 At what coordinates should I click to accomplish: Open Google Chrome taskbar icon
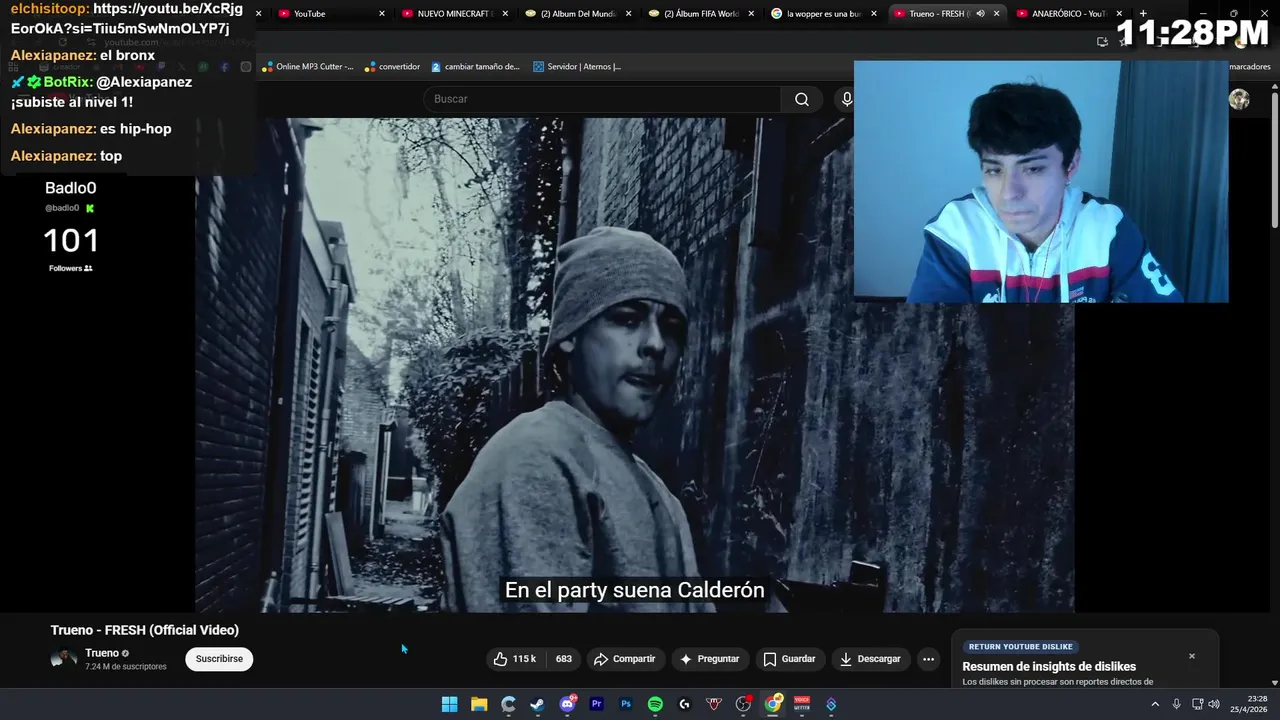(x=773, y=704)
